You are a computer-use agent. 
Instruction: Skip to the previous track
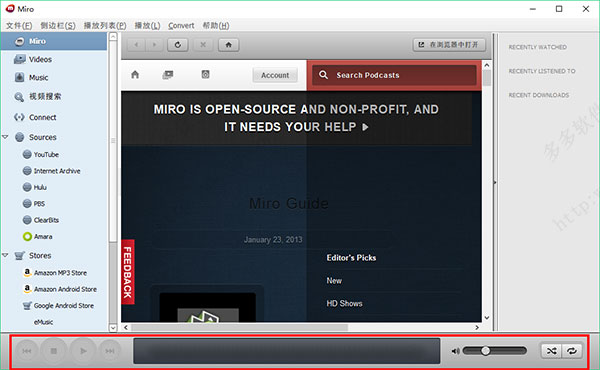coord(27,351)
